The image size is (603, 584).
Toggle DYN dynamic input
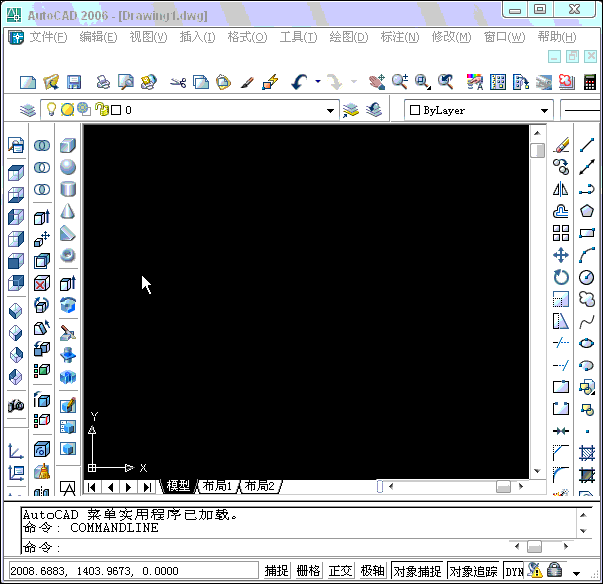[x=514, y=571]
